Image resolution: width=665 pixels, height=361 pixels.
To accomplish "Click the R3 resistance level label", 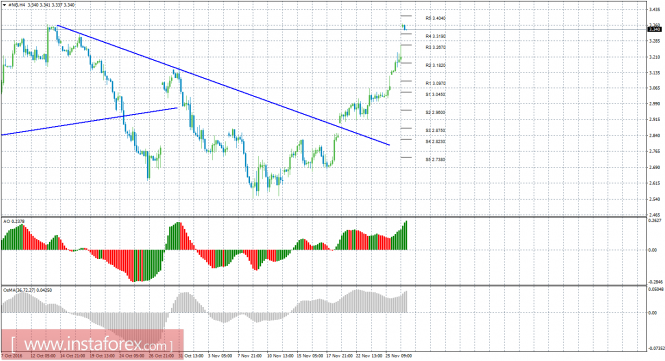I will click(x=436, y=48).
